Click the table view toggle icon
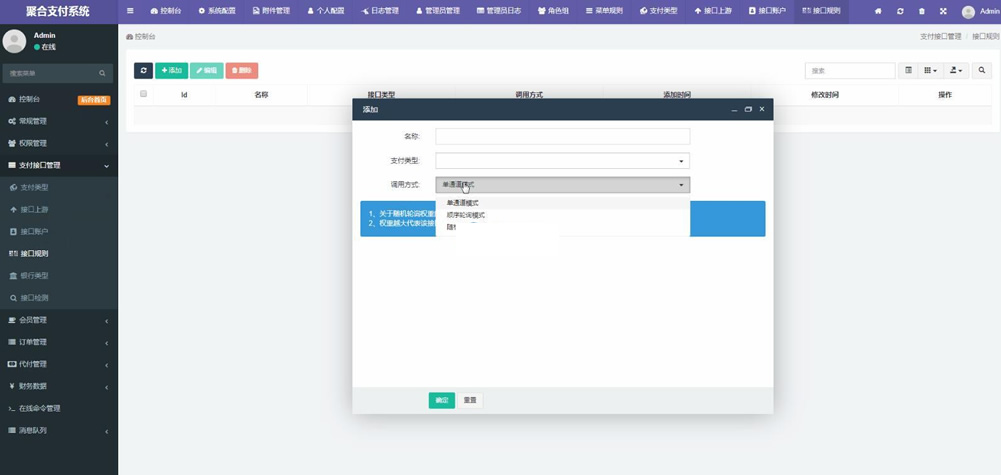 point(908,70)
